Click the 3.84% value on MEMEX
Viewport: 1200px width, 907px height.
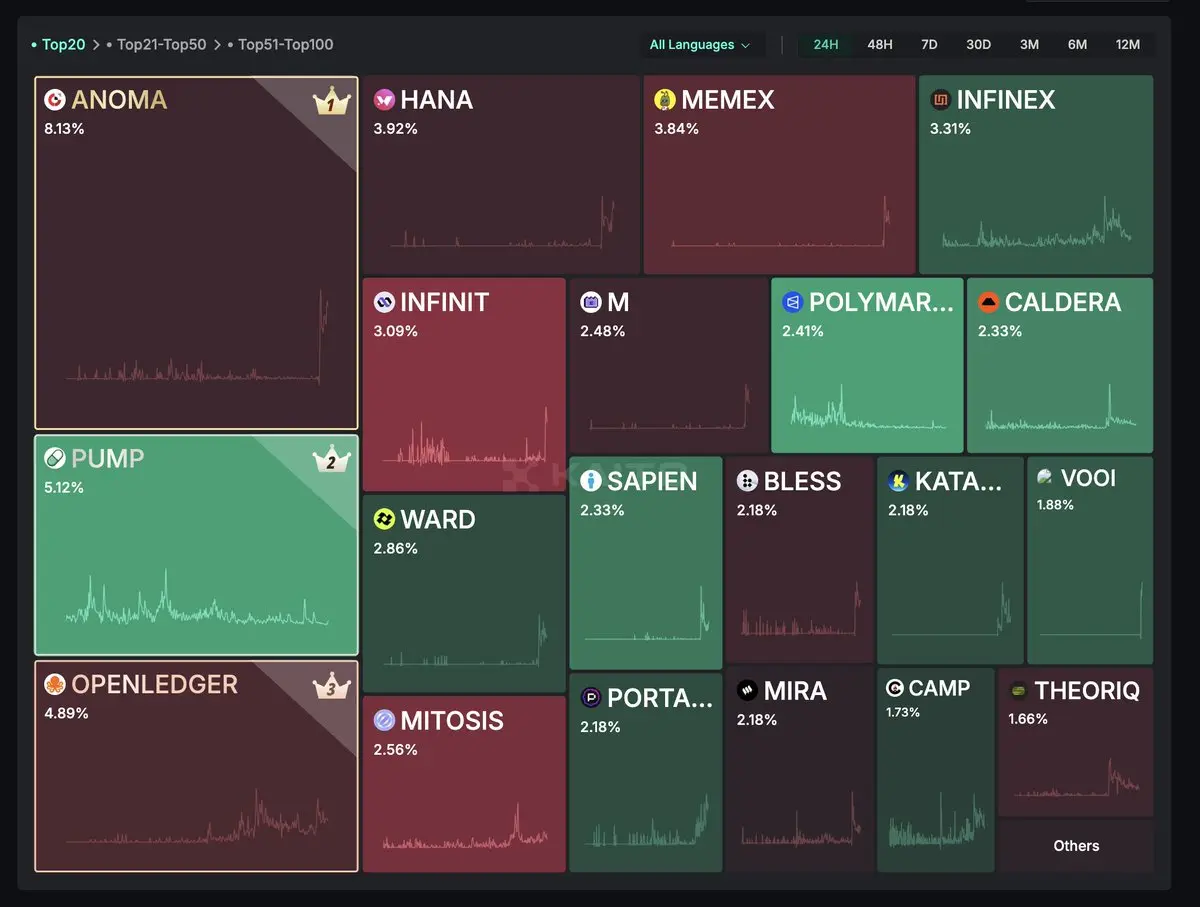click(x=677, y=129)
